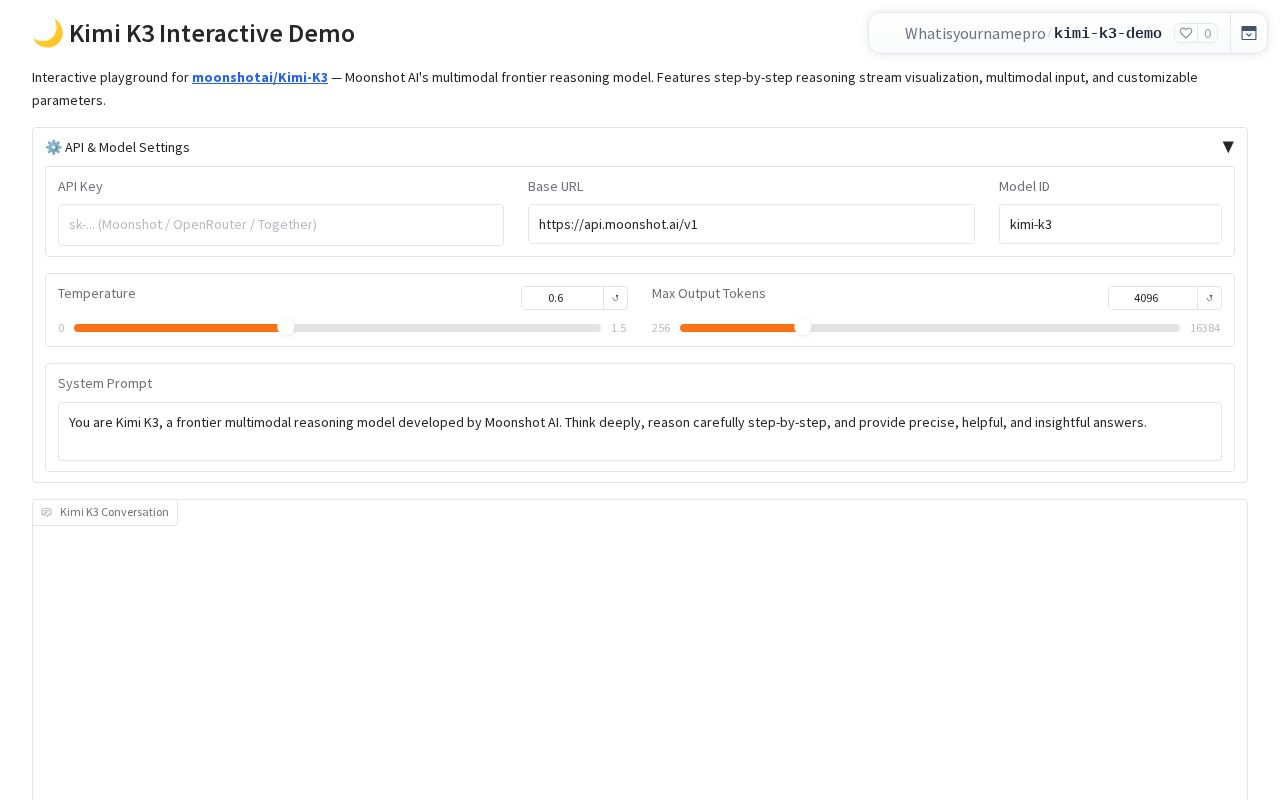
Task: Click the Temperature maximum label 1.5
Action: (619, 328)
